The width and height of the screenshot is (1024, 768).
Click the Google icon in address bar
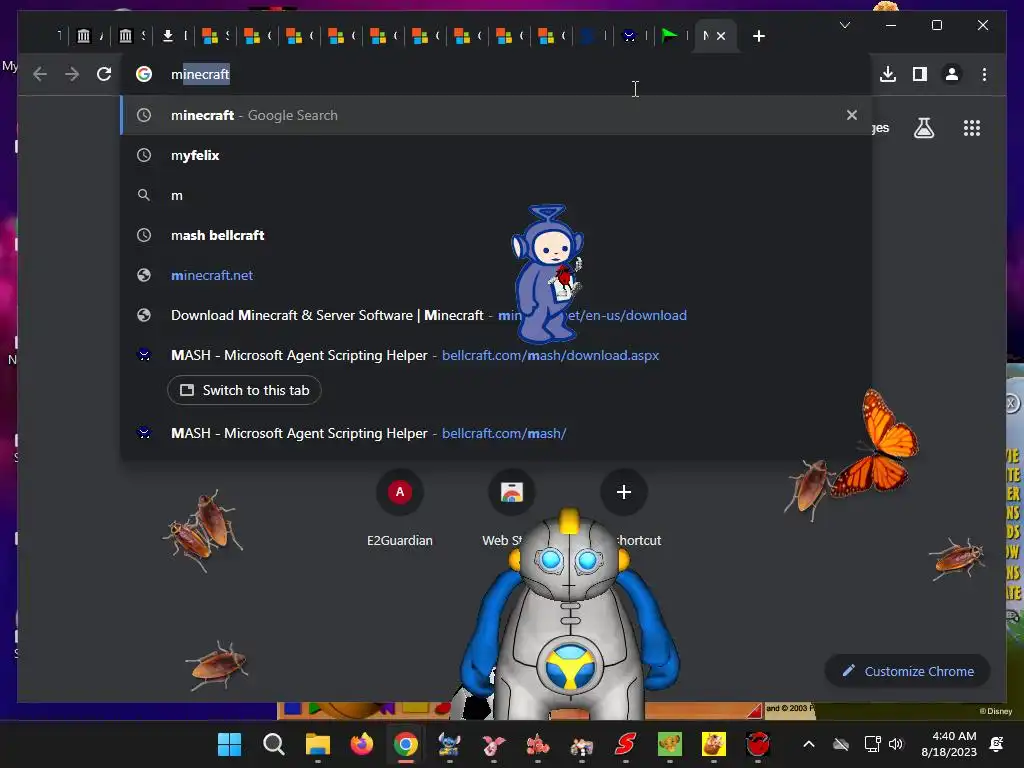(x=144, y=74)
